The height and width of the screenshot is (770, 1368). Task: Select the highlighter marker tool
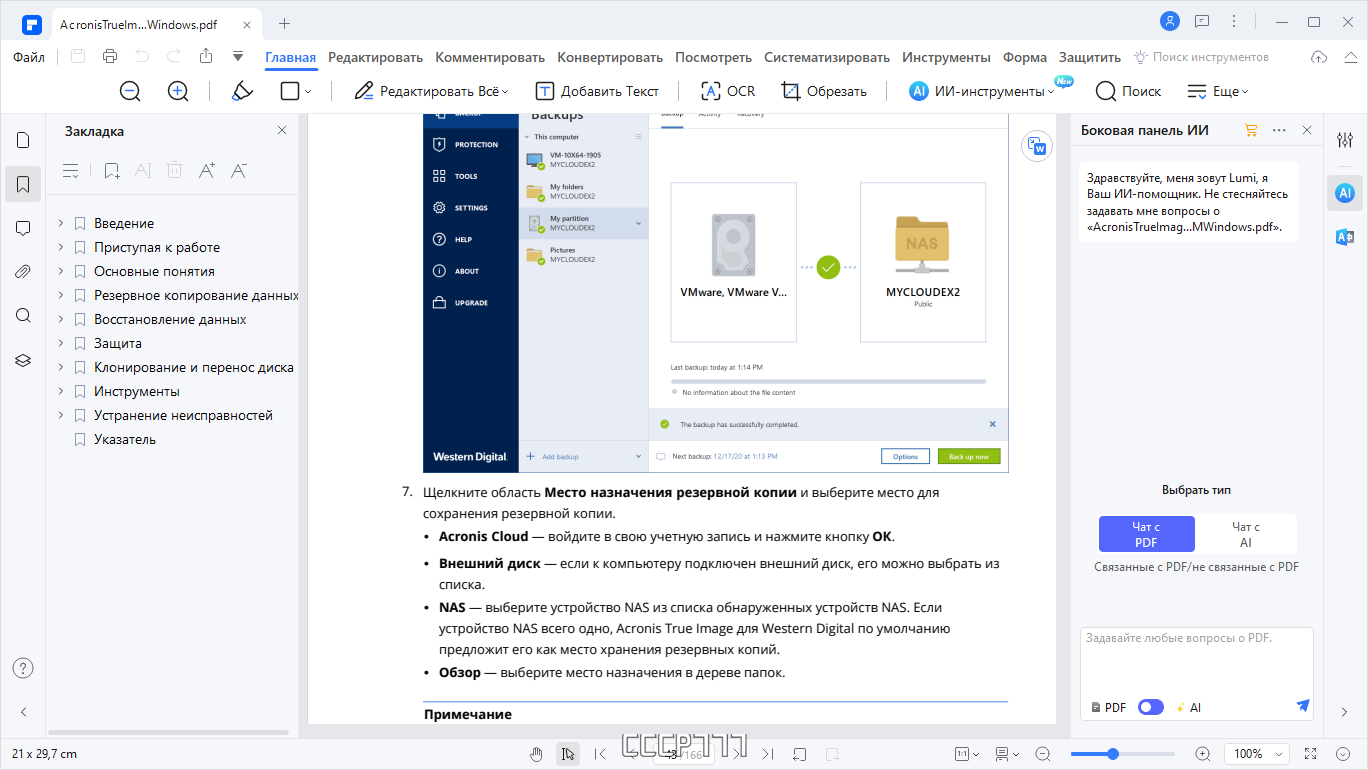242,91
